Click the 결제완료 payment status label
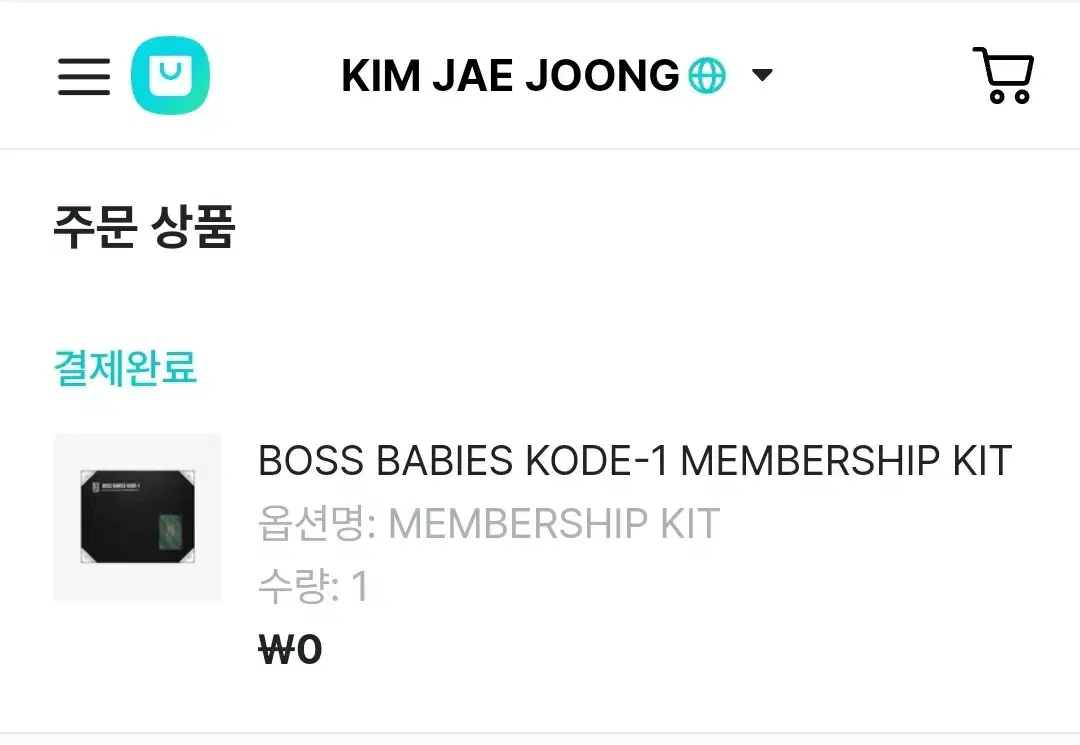The width and height of the screenshot is (1080, 745). pos(125,368)
